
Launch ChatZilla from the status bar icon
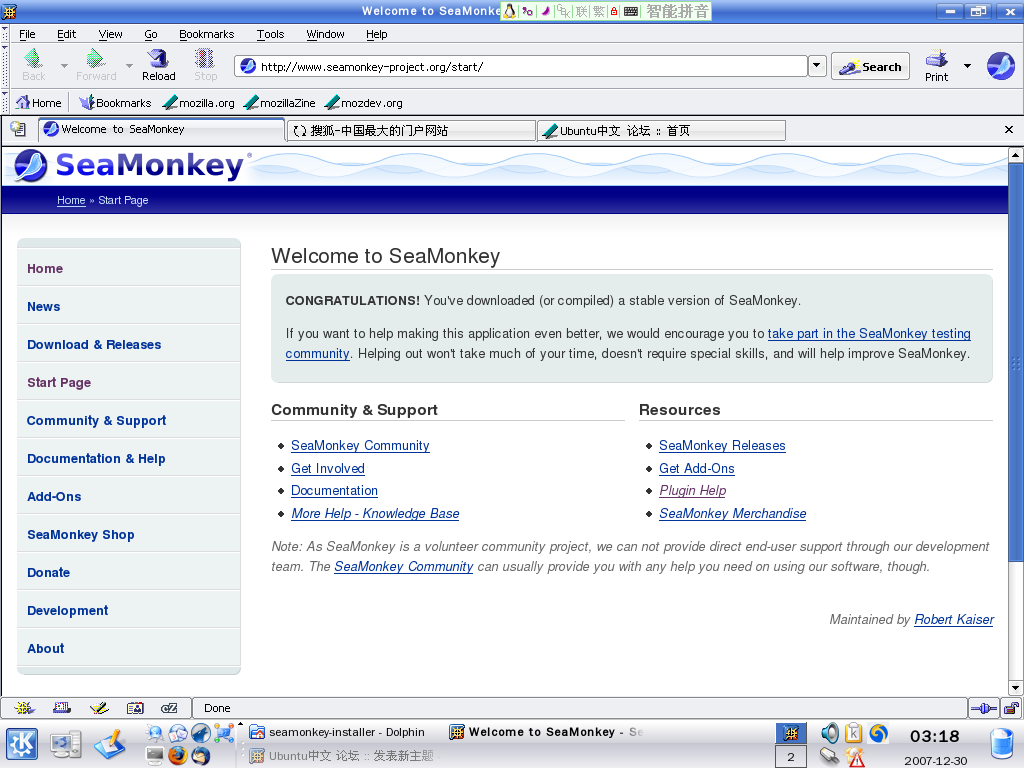coord(169,708)
